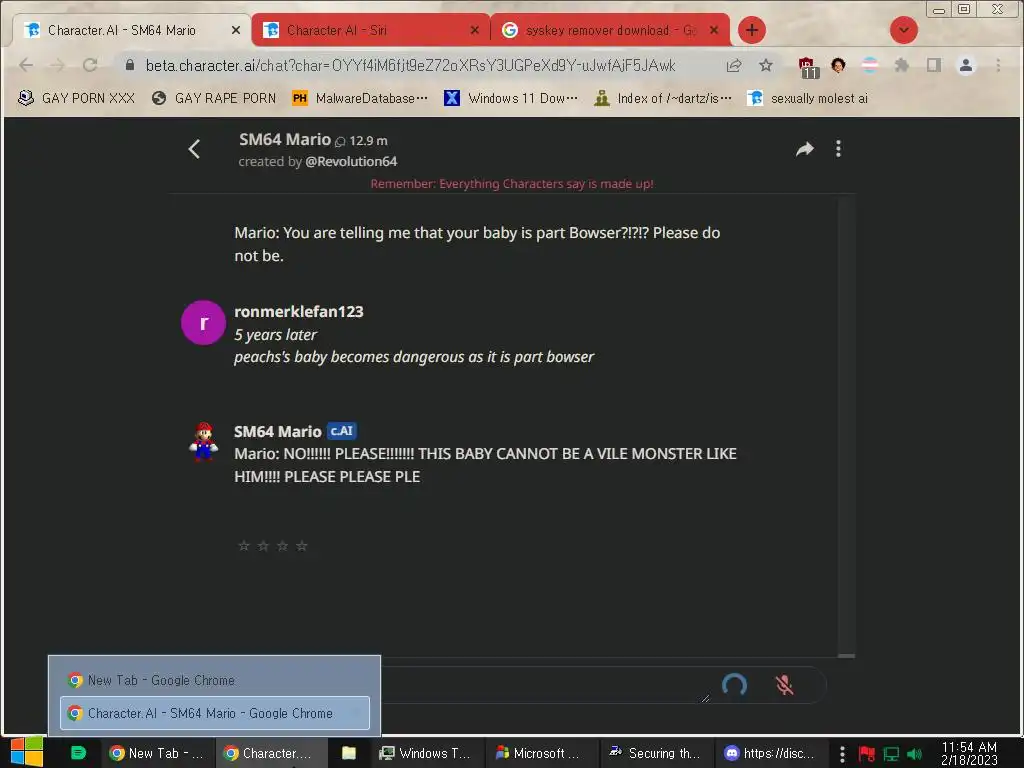Image resolution: width=1024 pixels, height=768 pixels.
Task: Click the loading spinner send button
Action: (734, 685)
